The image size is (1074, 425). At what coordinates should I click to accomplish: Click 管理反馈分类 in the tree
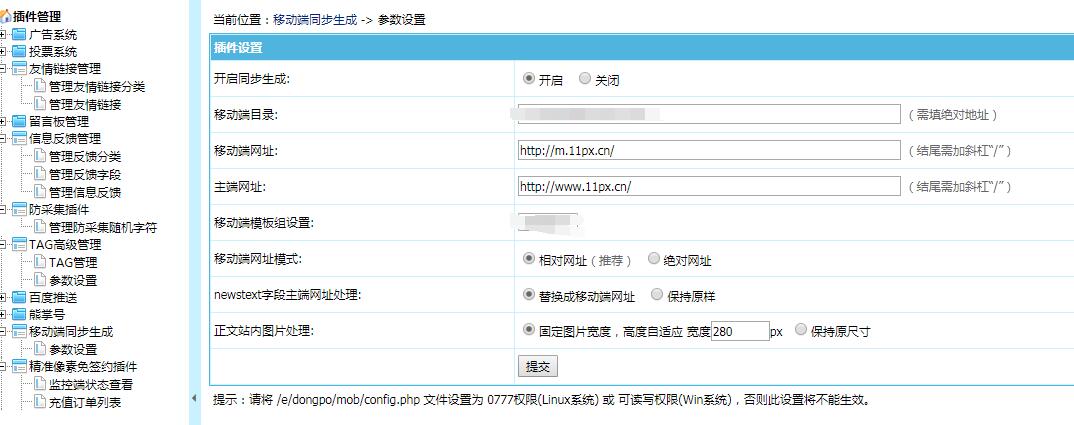click(x=85, y=157)
